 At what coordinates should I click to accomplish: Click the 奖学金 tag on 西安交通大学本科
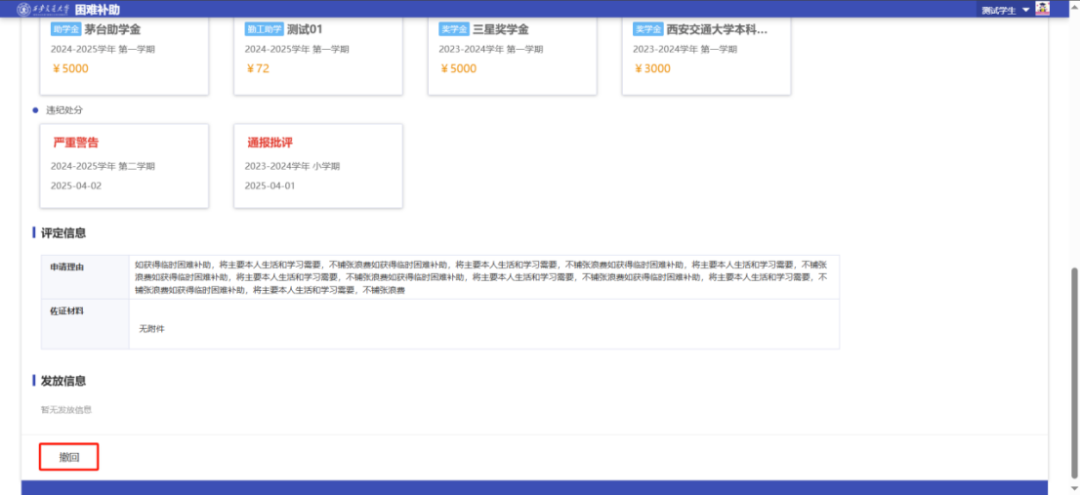pos(648,29)
